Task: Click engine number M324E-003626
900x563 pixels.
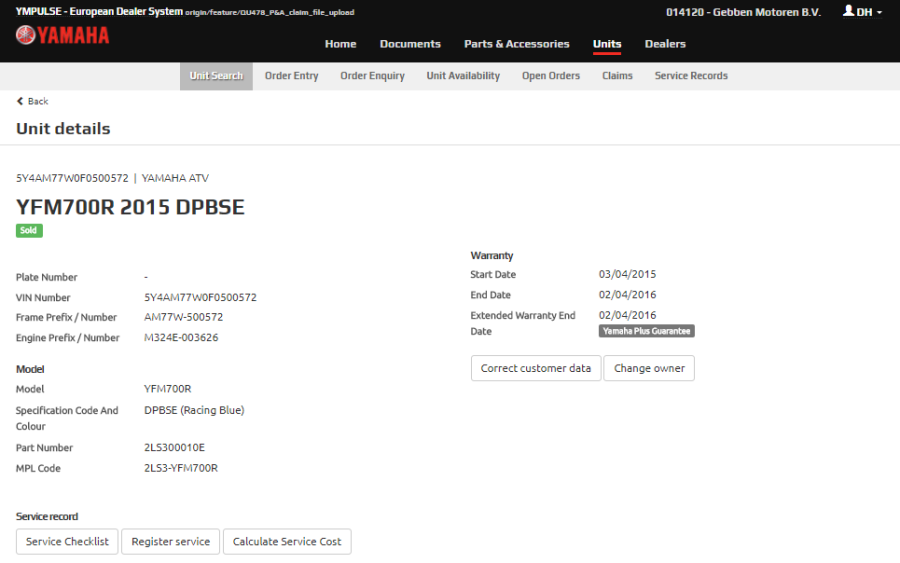Action: click(181, 337)
